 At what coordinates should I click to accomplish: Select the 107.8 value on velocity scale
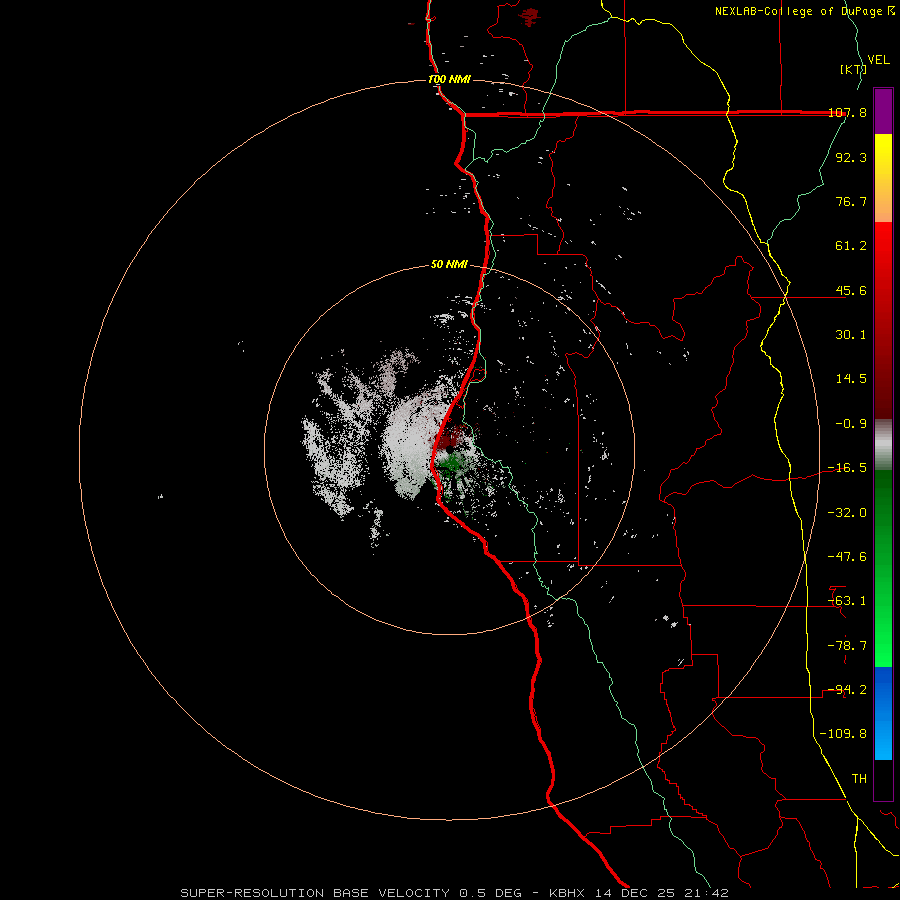848,113
